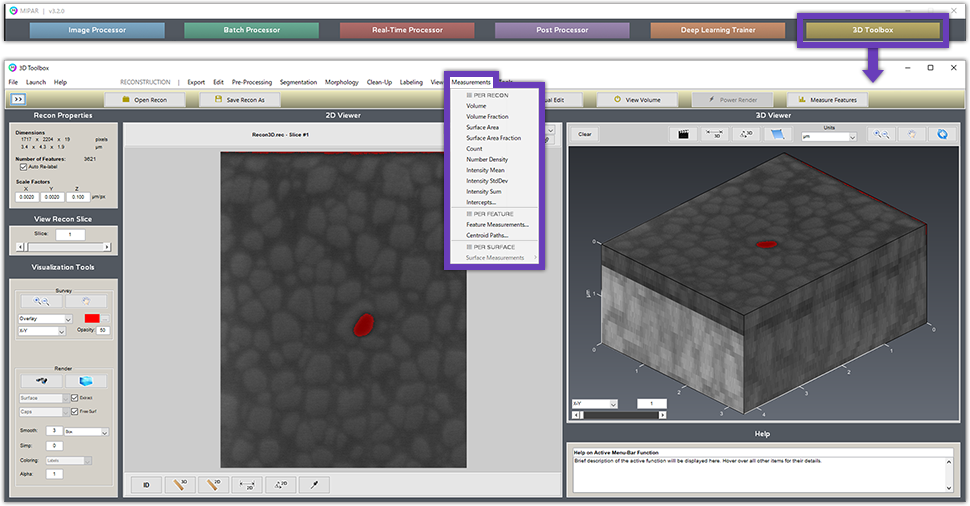Click the ID tool in 2D Viewer

tap(147, 485)
